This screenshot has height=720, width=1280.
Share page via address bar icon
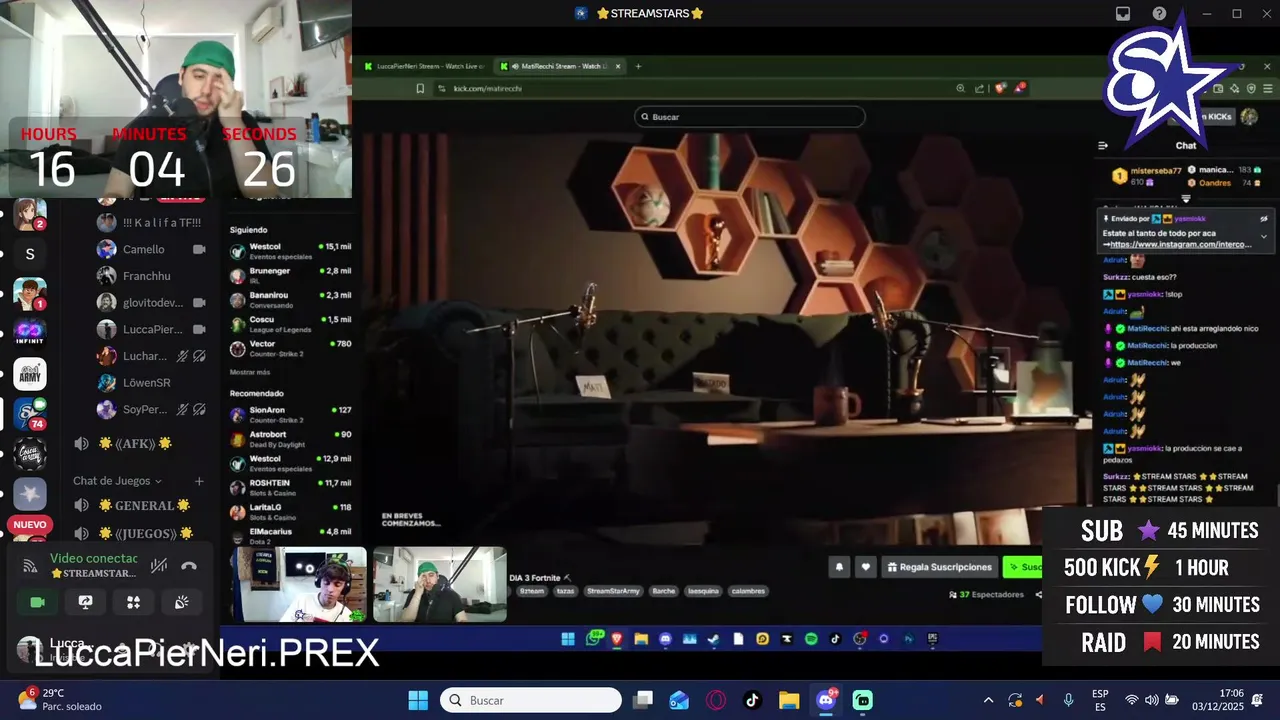point(980,88)
